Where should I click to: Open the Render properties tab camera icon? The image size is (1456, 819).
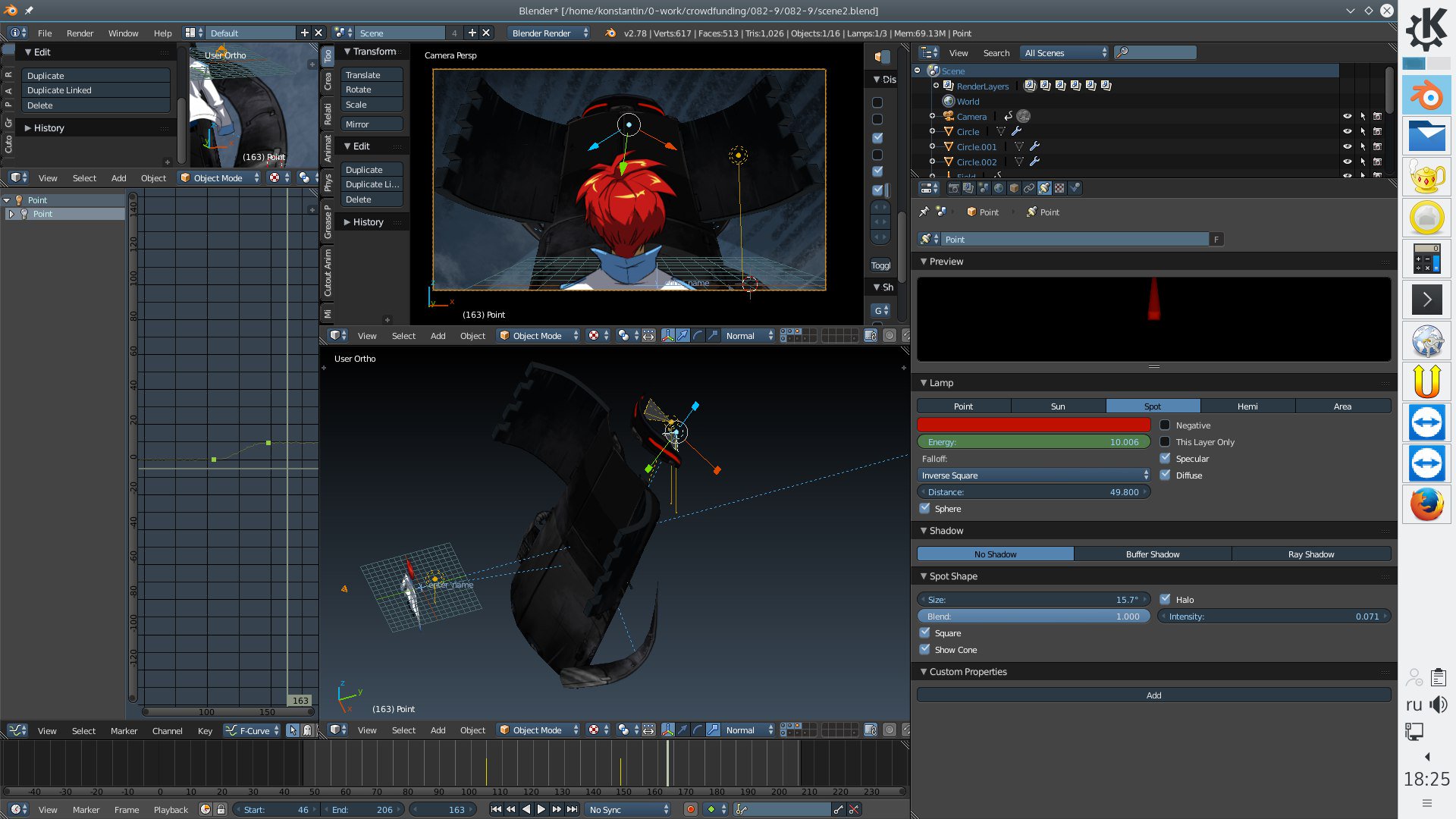[x=954, y=188]
